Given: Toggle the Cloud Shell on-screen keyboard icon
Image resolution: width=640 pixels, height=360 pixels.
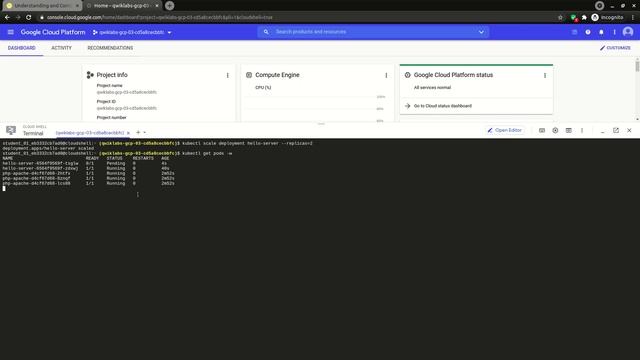Looking at the screenshot, I should [x=542, y=130].
